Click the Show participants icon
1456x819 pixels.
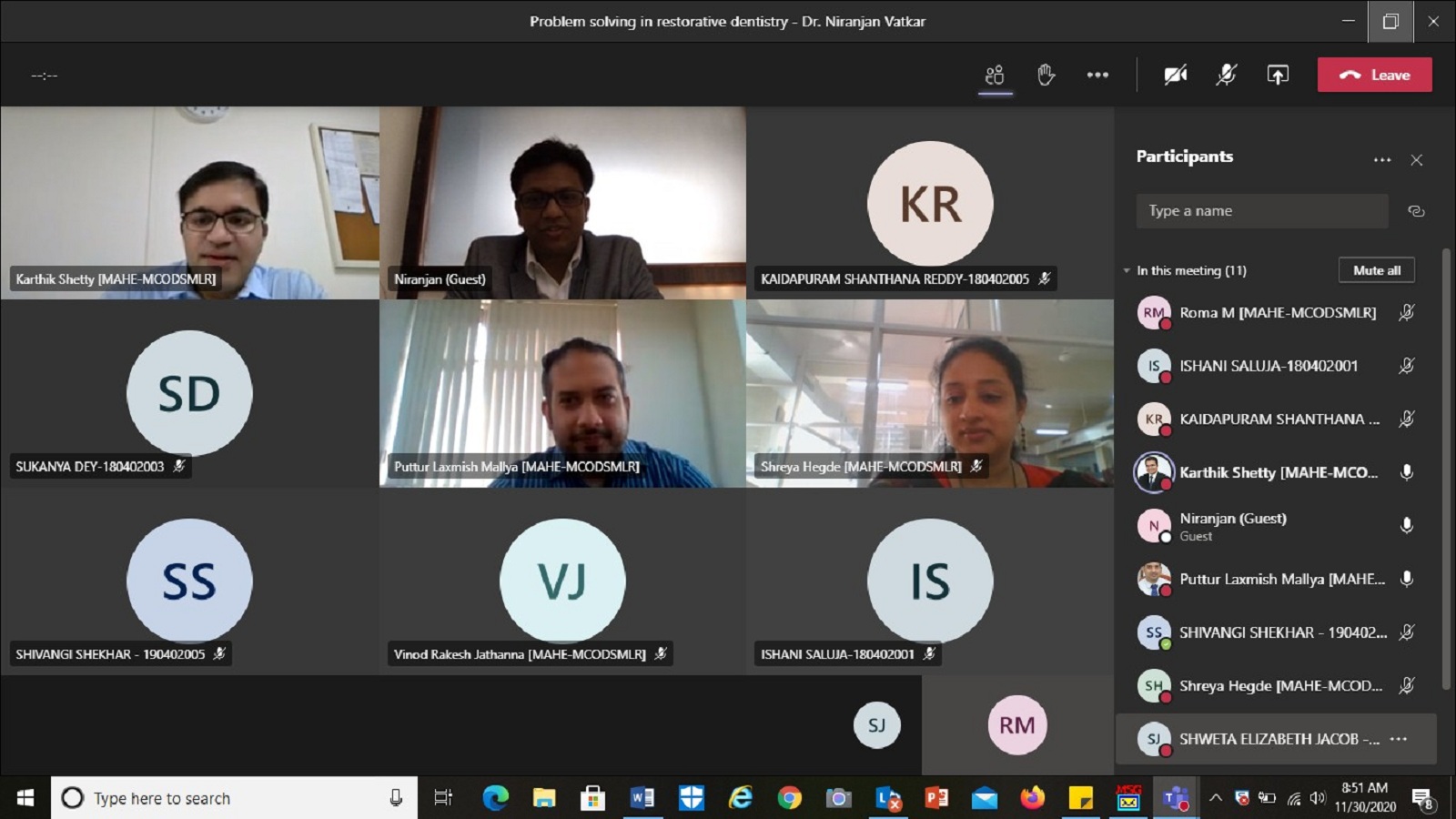click(995, 76)
